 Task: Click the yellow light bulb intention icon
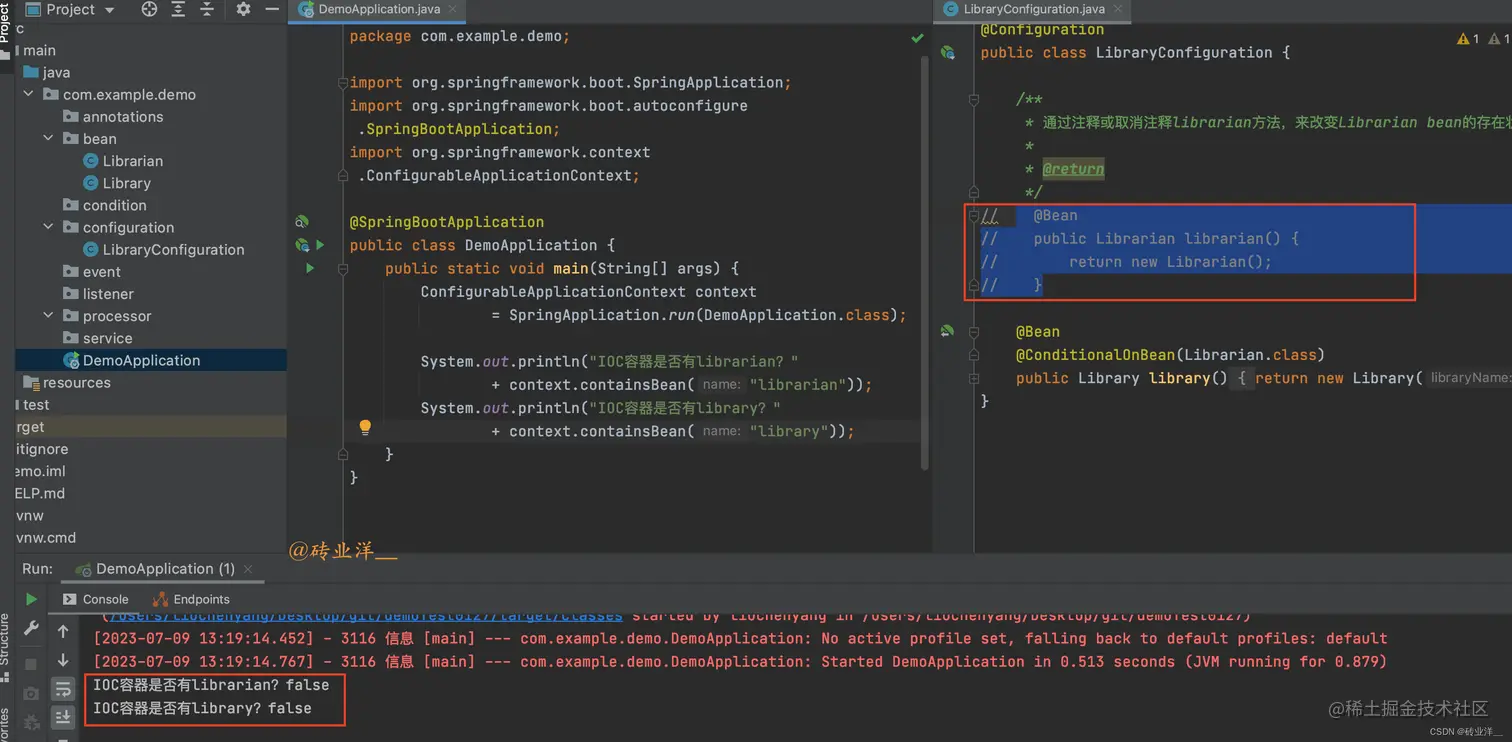[x=365, y=428]
